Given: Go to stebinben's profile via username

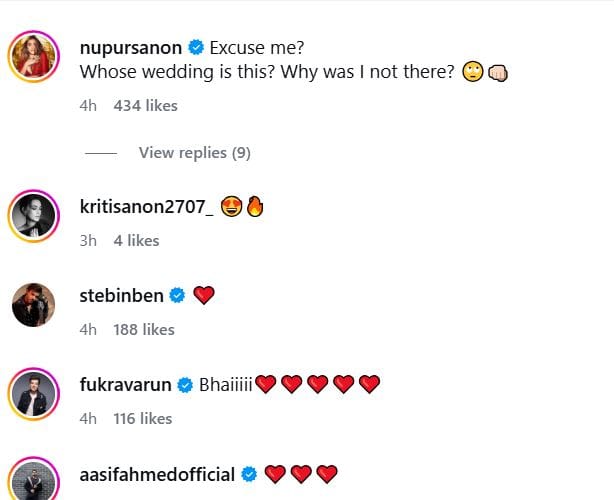Looking at the screenshot, I should coord(122,295).
